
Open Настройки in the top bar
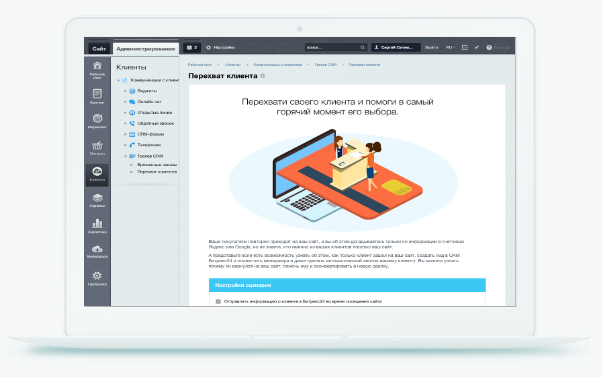click(220, 47)
